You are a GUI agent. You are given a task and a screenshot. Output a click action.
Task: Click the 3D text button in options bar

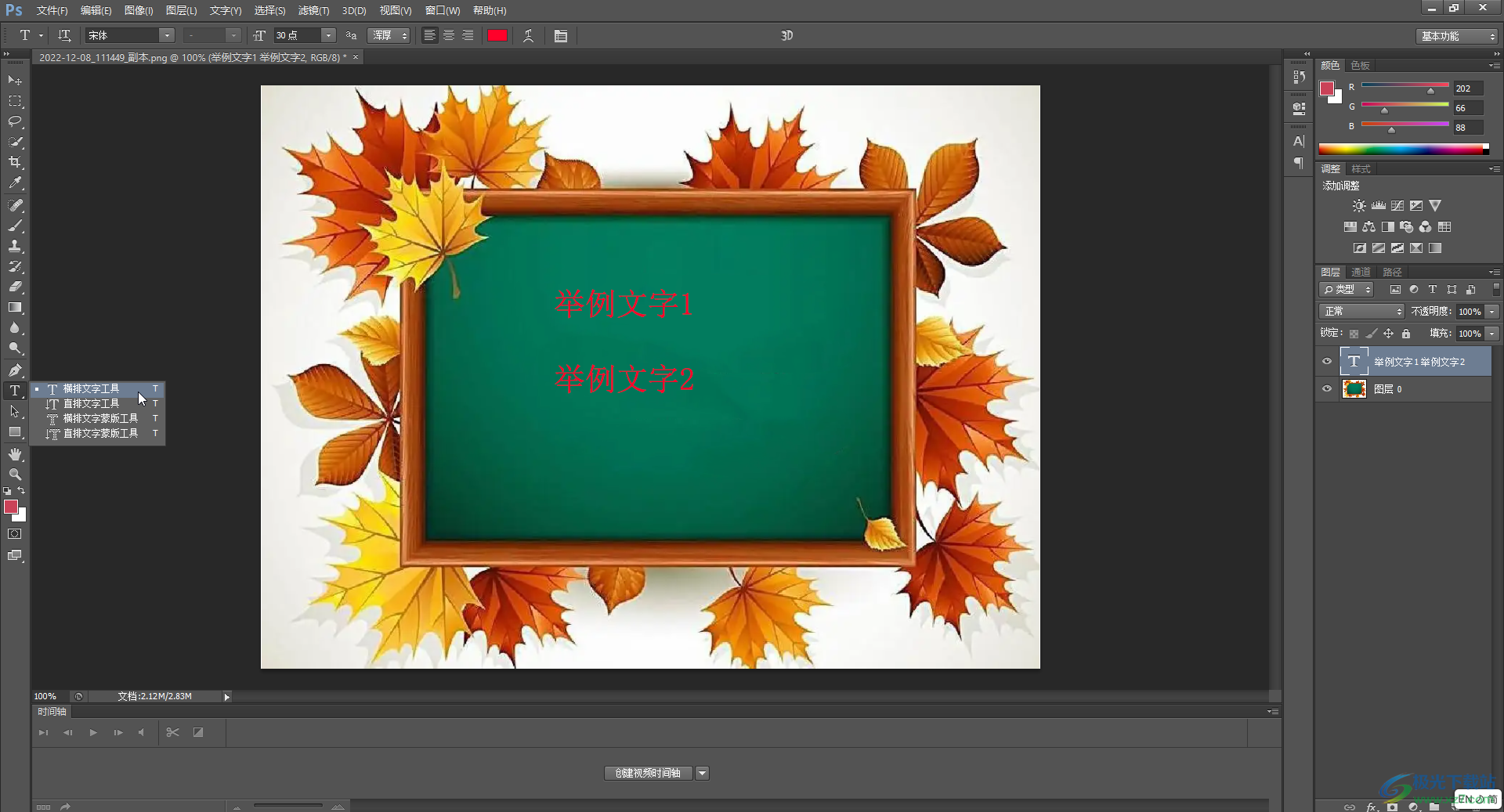pos(787,35)
